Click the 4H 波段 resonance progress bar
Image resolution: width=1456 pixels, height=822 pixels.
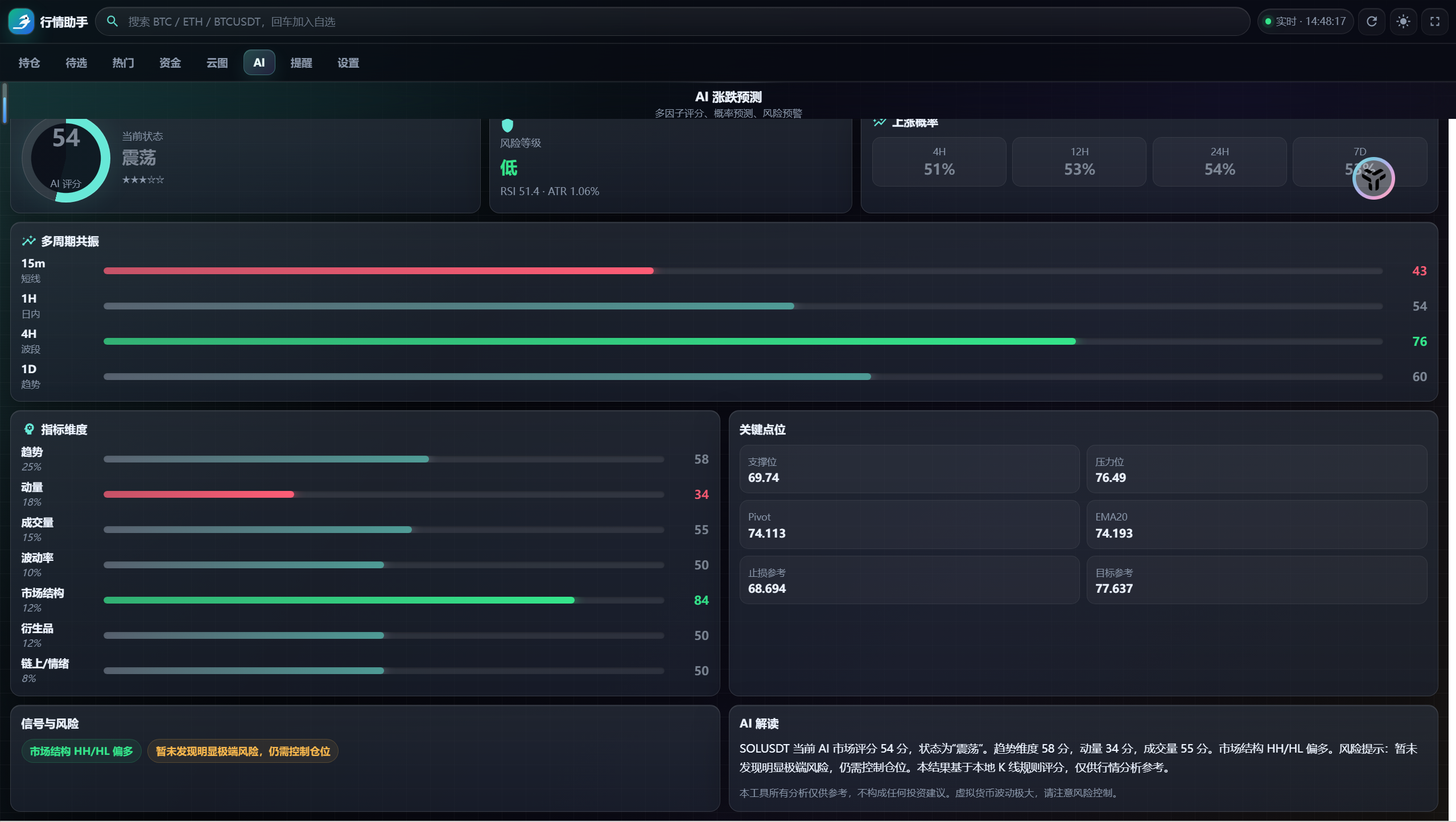tap(743, 341)
